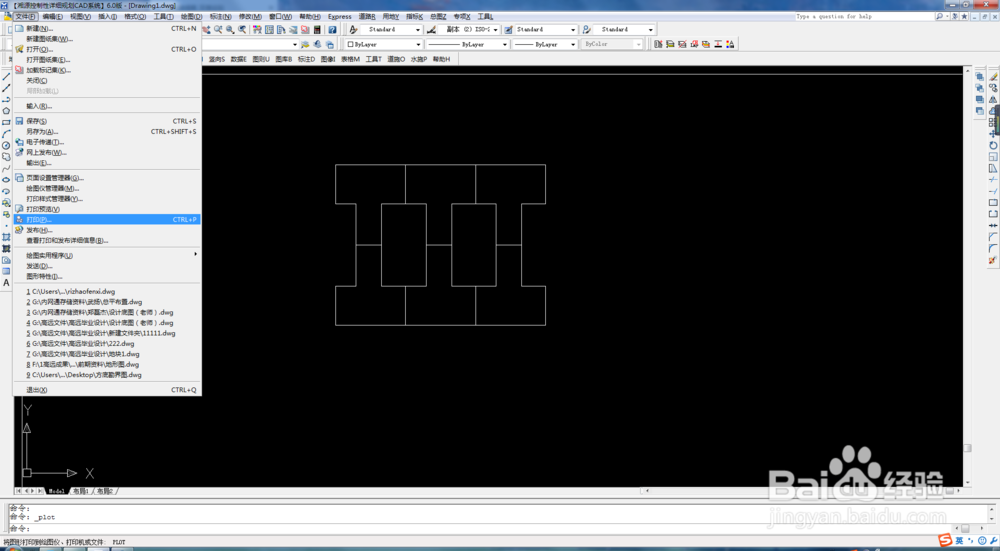
Task: Open recent file 地块1.dwg
Action: pyautogui.click(x=107, y=354)
